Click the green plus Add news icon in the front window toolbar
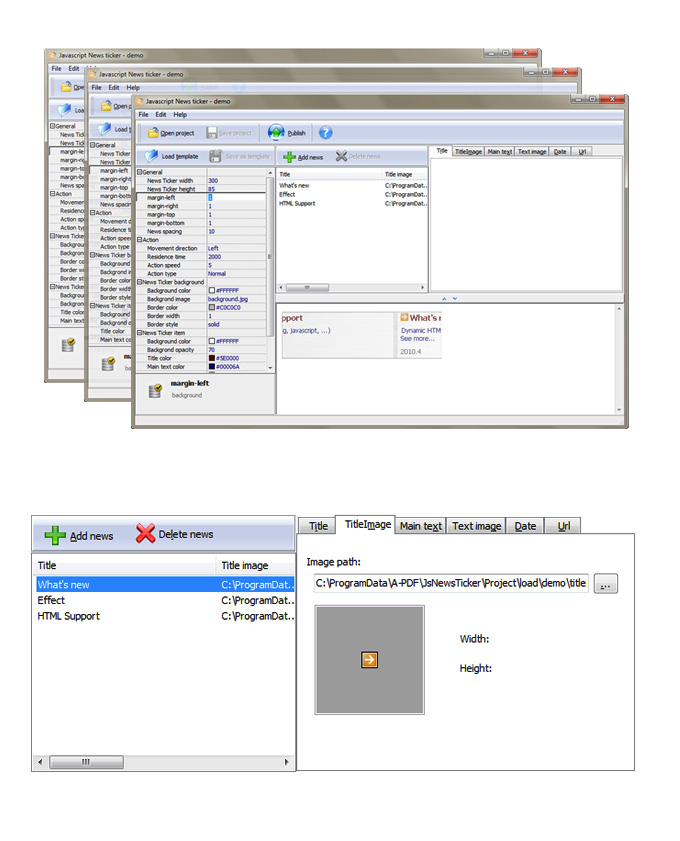 [x=288, y=157]
